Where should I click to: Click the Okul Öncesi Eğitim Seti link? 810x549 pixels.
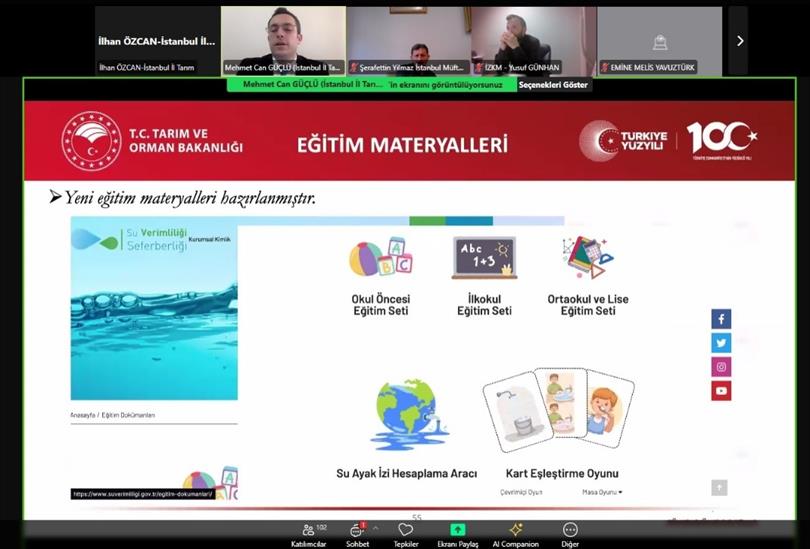coord(380,304)
